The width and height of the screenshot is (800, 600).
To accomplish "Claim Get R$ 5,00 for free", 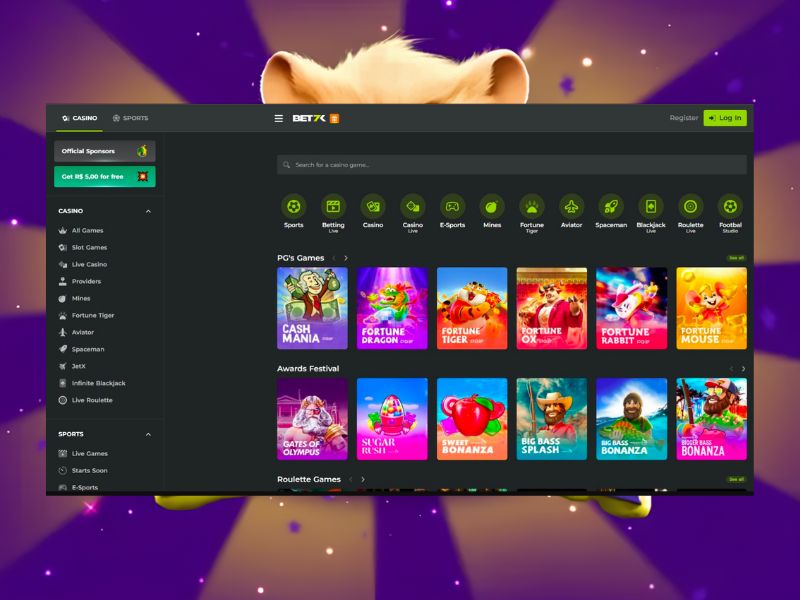I will pyautogui.click(x=105, y=177).
